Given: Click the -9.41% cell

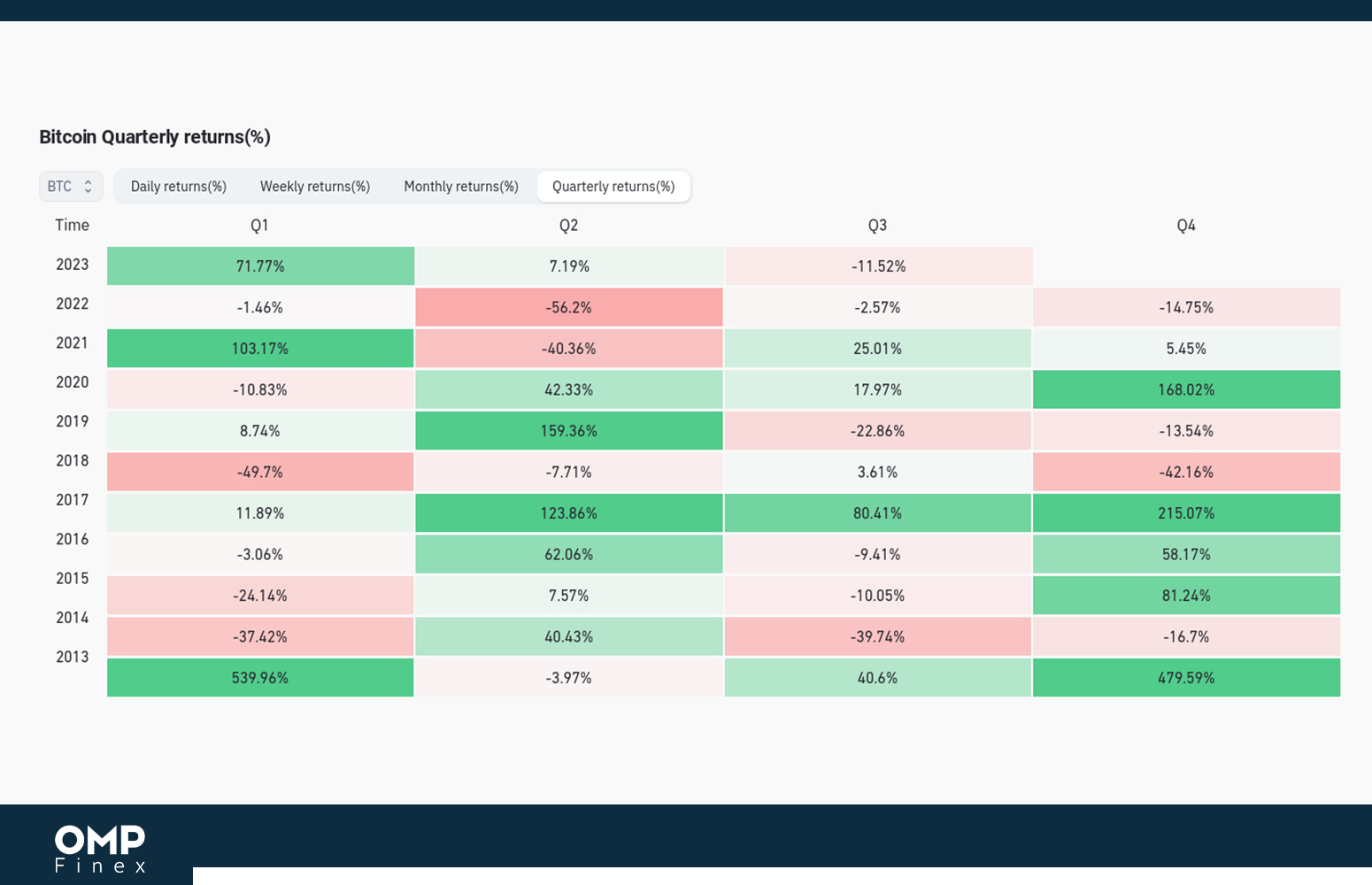Looking at the screenshot, I should click(x=878, y=554).
